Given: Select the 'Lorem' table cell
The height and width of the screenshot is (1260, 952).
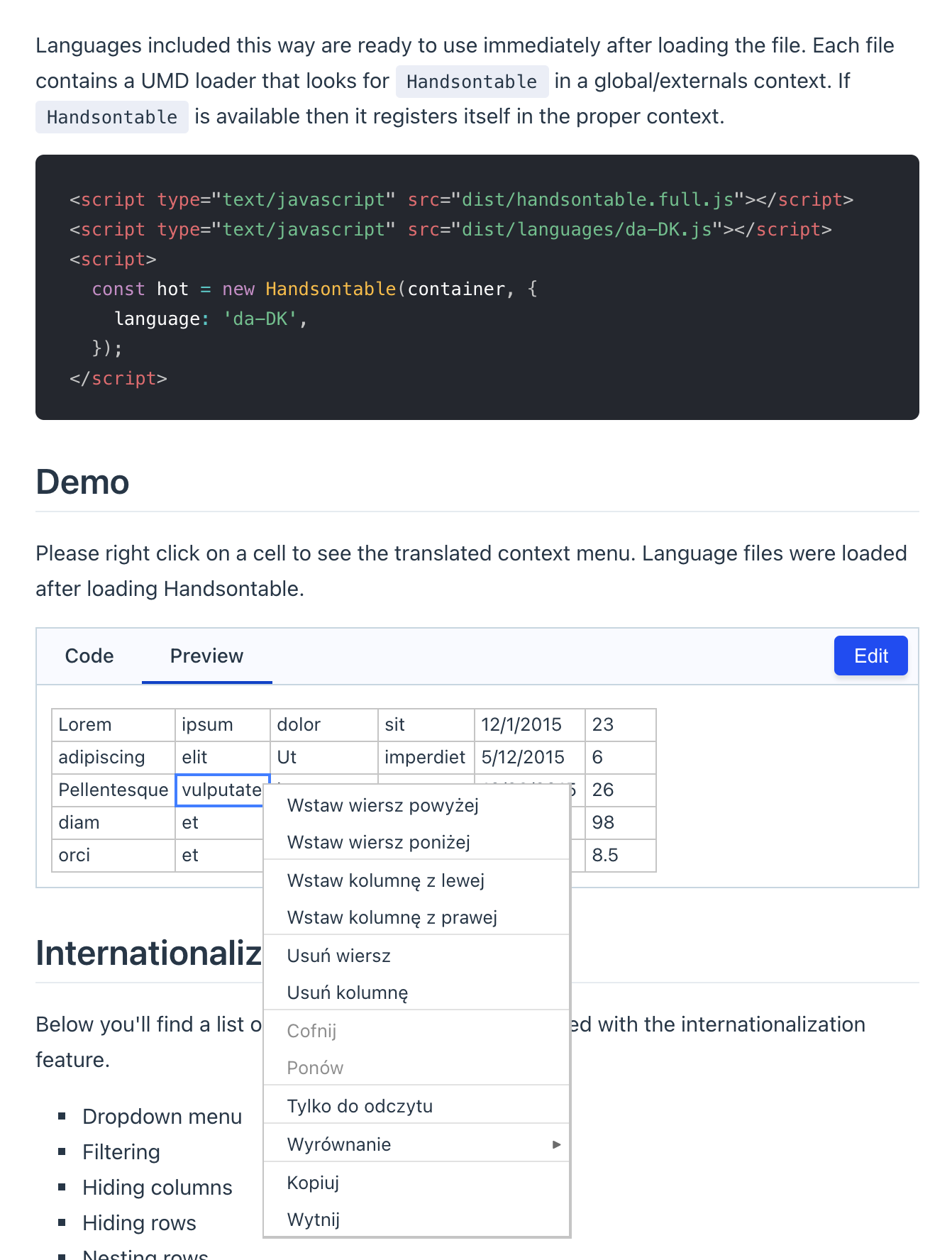Looking at the screenshot, I should pyautogui.click(x=114, y=724).
